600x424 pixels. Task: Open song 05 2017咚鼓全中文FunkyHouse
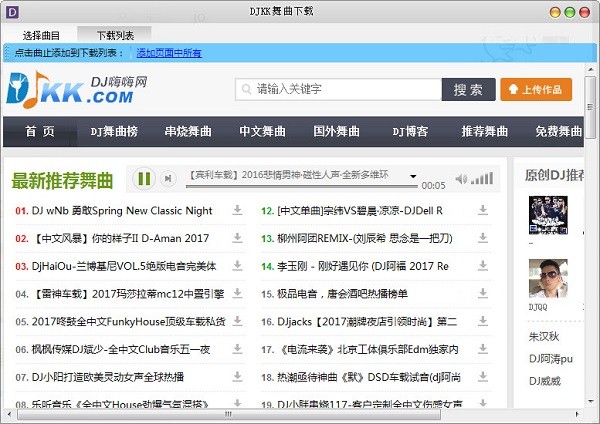(x=129, y=321)
